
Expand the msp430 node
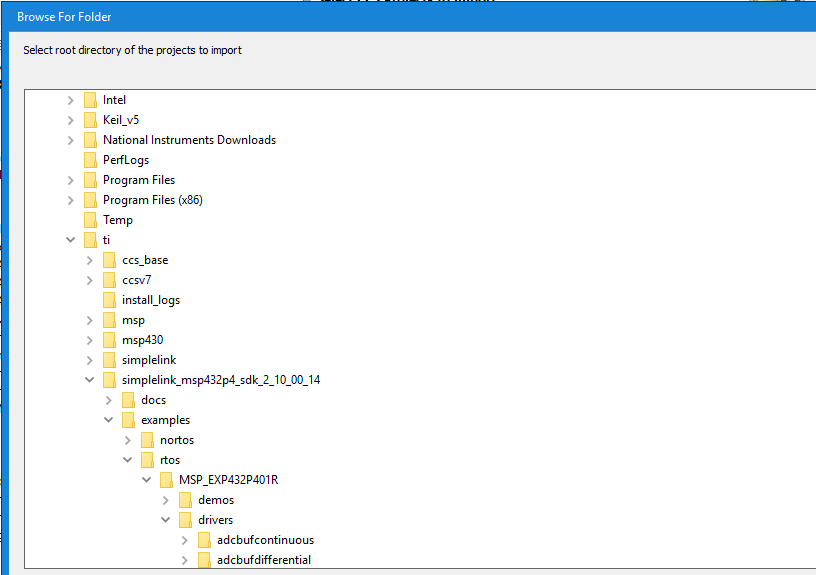tap(90, 340)
